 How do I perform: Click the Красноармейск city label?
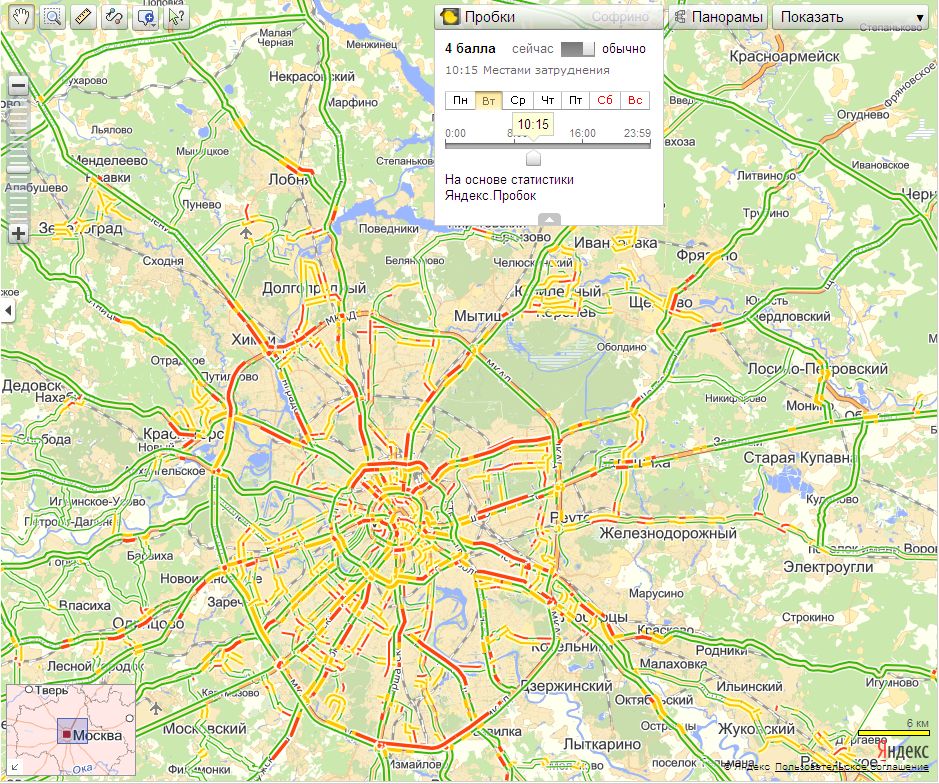[x=784, y=56]
